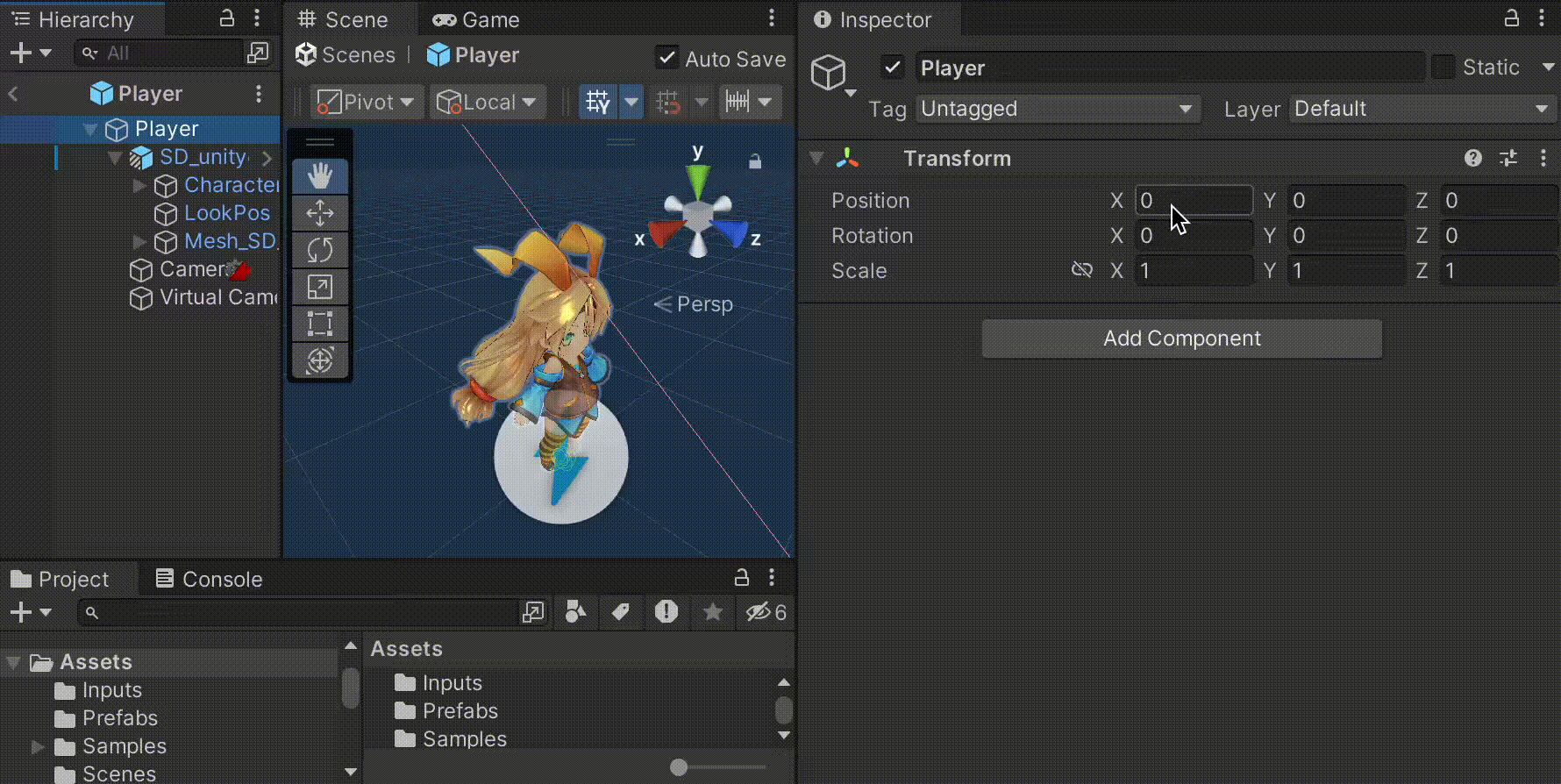Open the Console tab
Viewport: 1561px width, 784px height.
[x=209, y=579]
